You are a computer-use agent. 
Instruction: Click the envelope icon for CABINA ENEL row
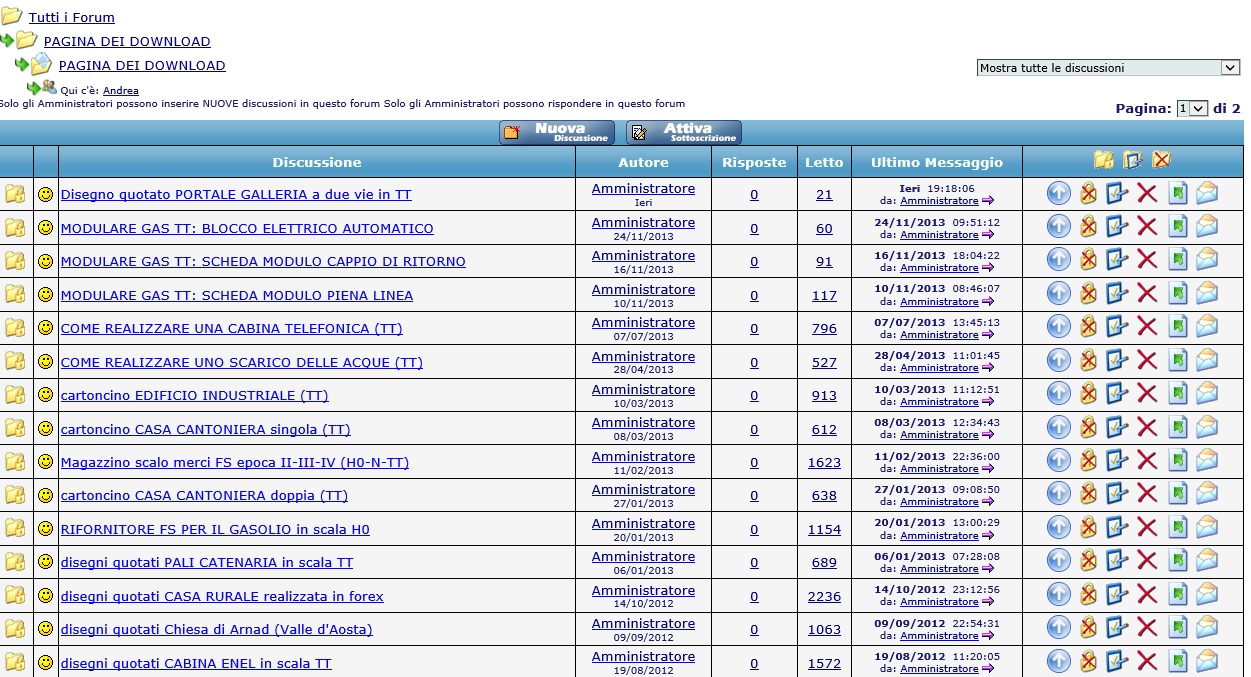click(1207, 662)
